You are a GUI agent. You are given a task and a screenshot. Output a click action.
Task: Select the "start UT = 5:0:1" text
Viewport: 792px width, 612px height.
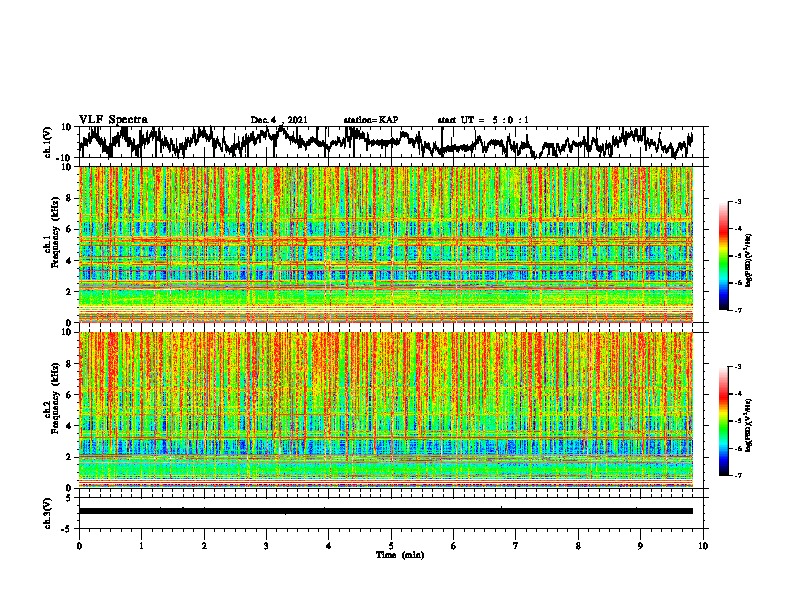(483, 120)
